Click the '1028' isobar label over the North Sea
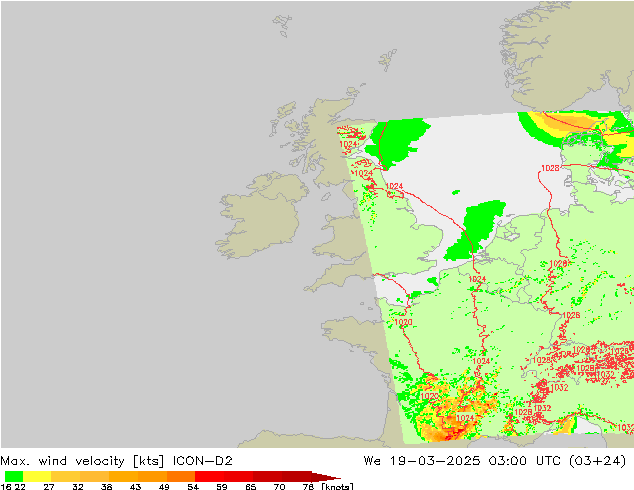Viewport: 634px width, 490px height. 550,168
